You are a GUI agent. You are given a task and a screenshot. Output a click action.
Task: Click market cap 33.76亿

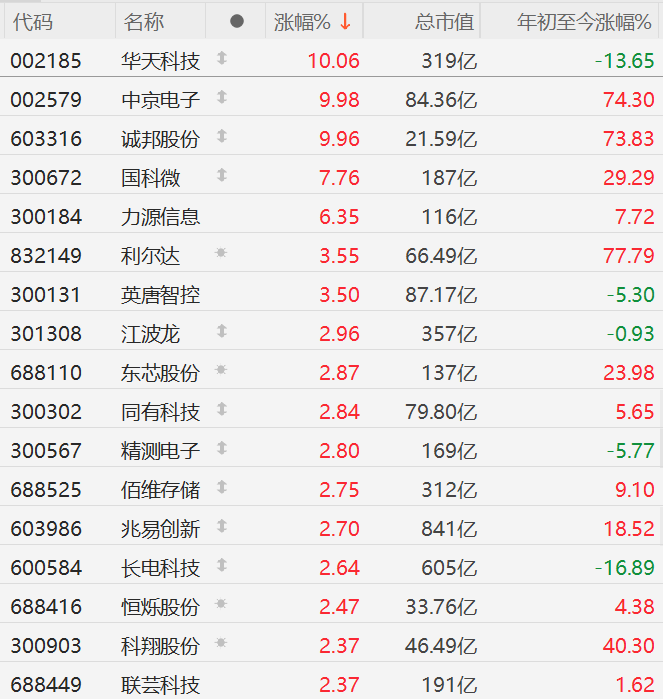(441, 607)
